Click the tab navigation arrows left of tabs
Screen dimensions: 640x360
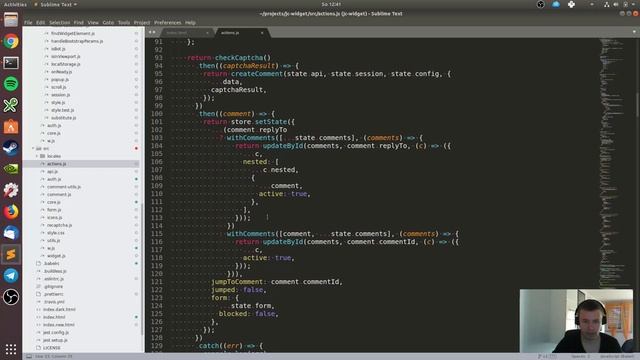tap(152, 32)
